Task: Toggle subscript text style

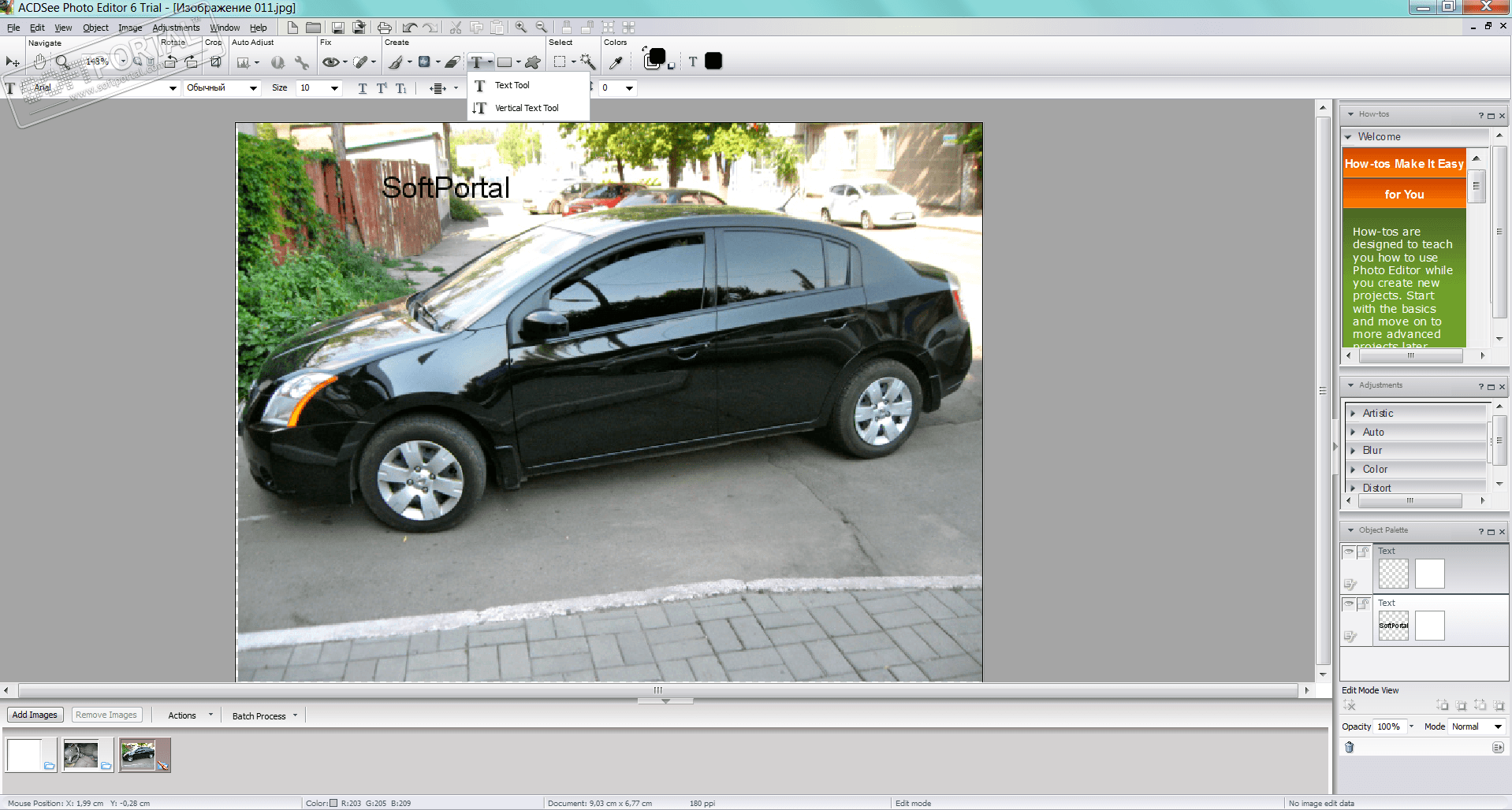Action: tap(401, 88)
